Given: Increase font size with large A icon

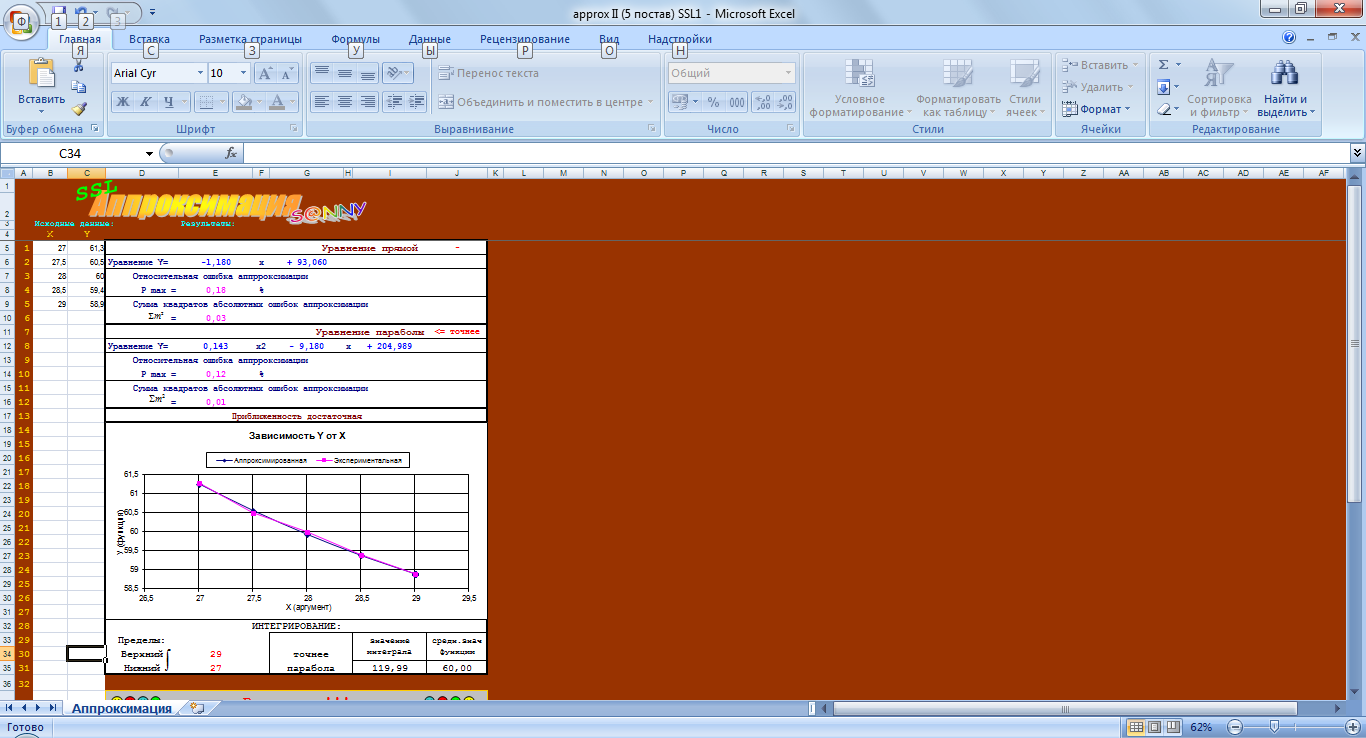Looking at the screenshot, I should [x=265, y=73].
